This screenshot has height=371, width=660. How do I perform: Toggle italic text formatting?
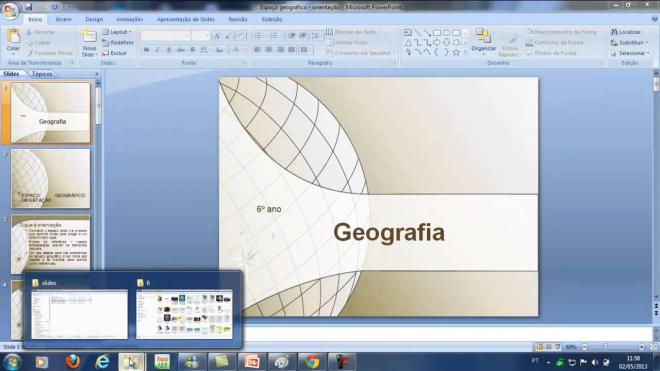pos(157,50)
